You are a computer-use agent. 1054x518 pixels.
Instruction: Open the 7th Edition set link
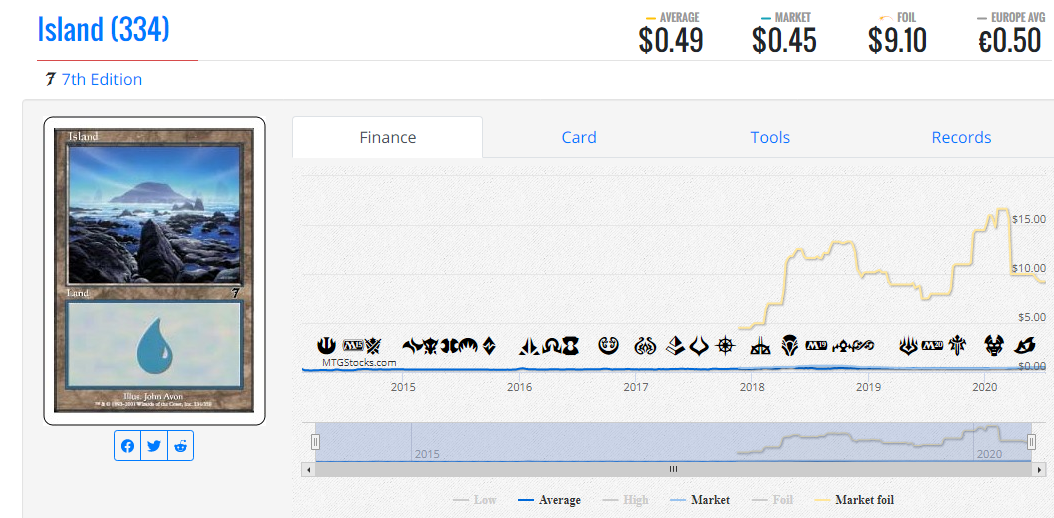(102, 80)
